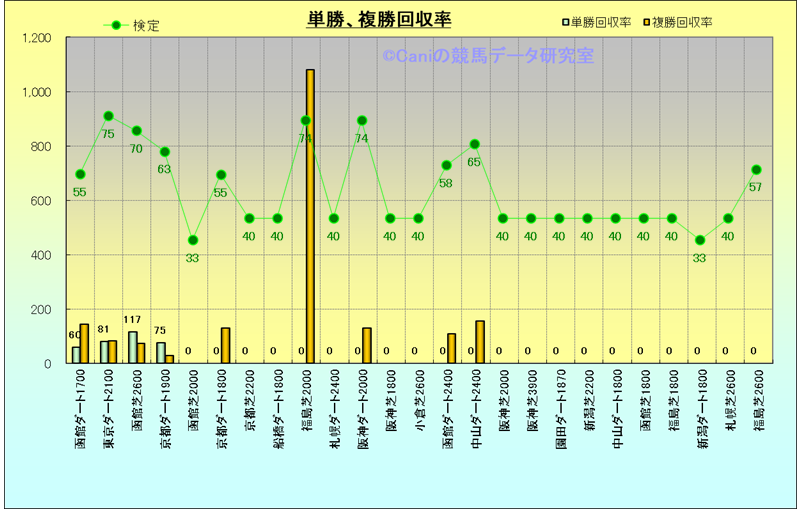Click the 検定 point above 函館芝2000
Image resolution: width=797 pixels, height=509 pixels.
click(193, 240)
